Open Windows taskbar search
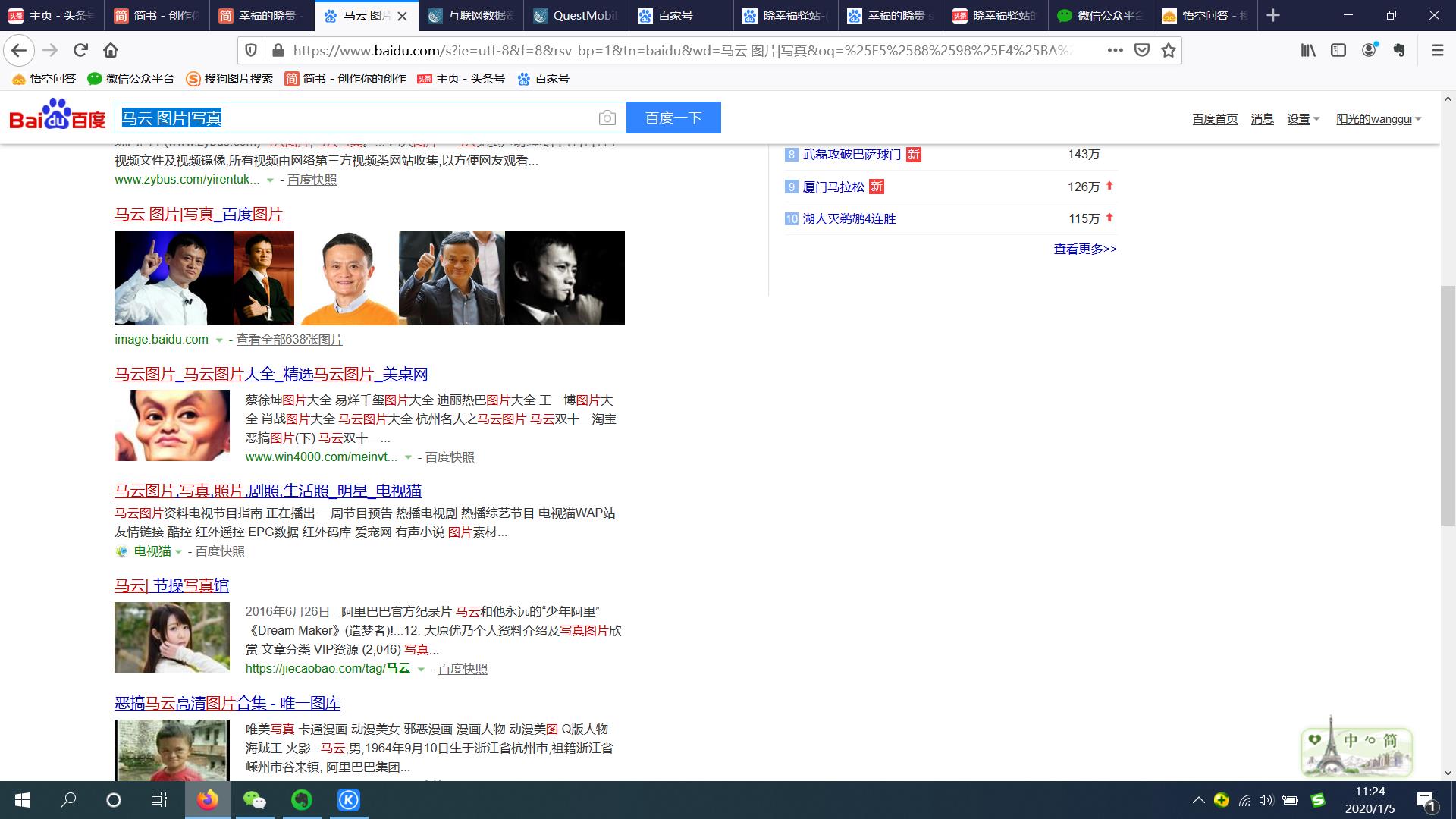The height and width of the screenshot is (819, 1456). (68, 800)
